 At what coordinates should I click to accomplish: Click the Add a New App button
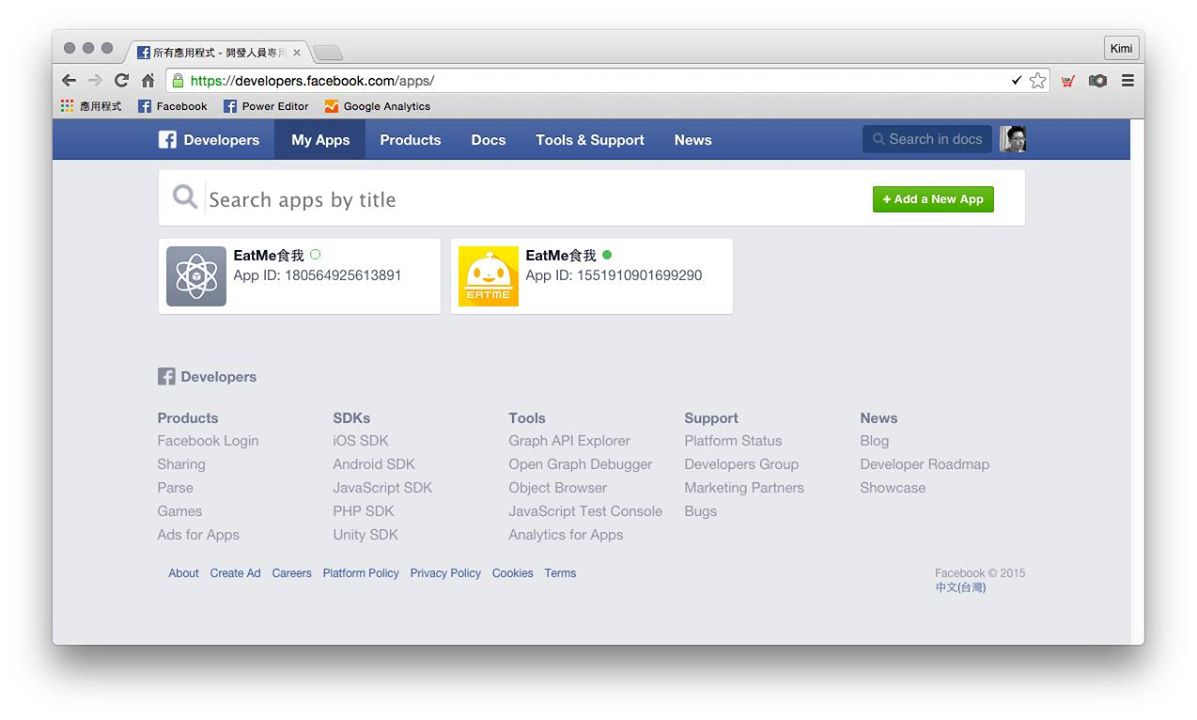coord(933,199)
